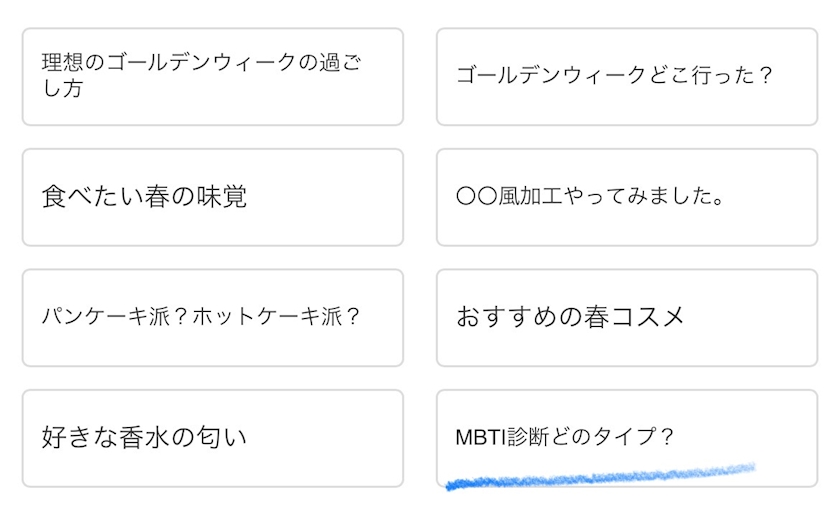
Task: Pick the spring flavors prompt card
Action: 212,197
